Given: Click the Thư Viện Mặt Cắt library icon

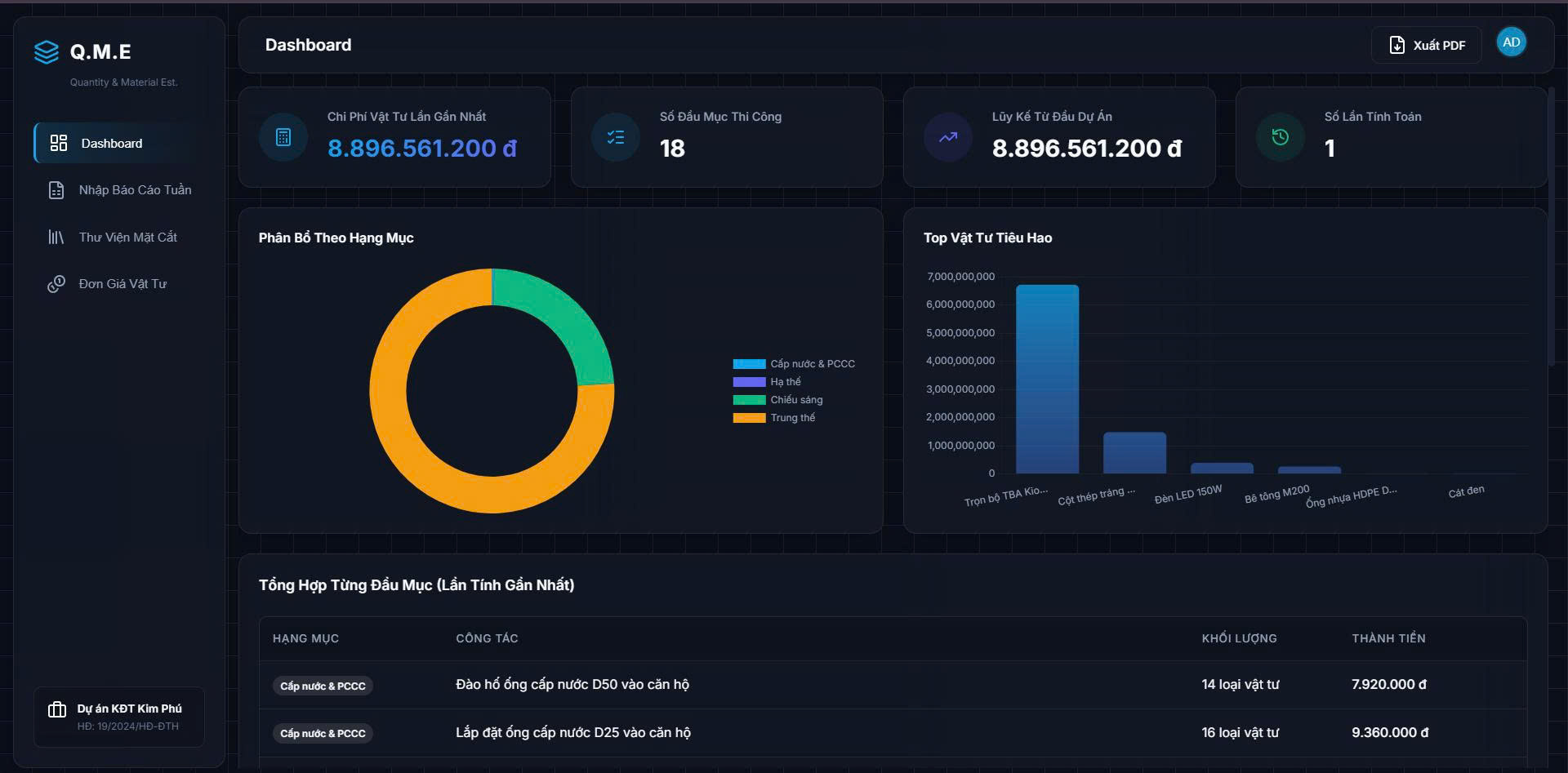Looking at the screenshot, I should pyautogui.click(x=56, y=238).
